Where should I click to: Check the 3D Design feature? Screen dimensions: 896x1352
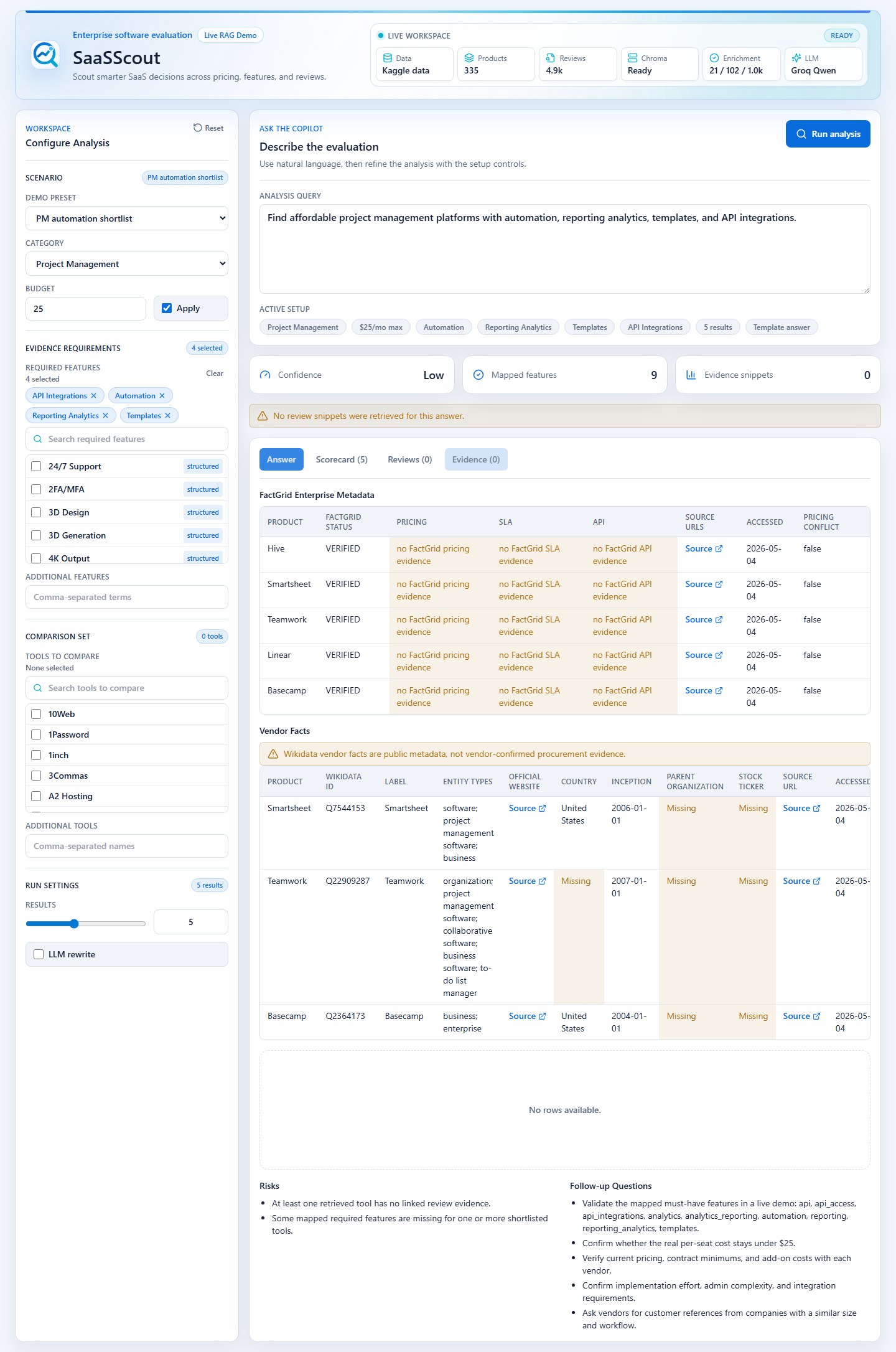pyautogui.click(x=36, y=512)
